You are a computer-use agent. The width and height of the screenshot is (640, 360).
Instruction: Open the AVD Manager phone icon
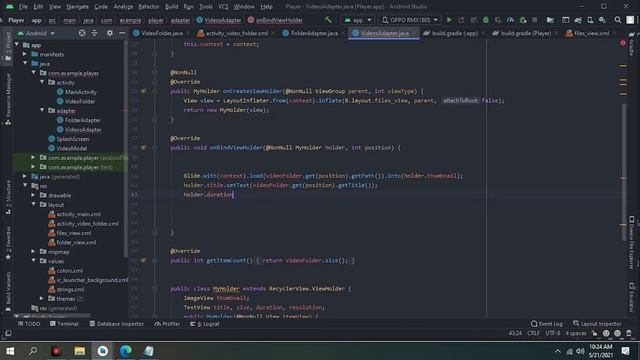click(x=590, y=20)
